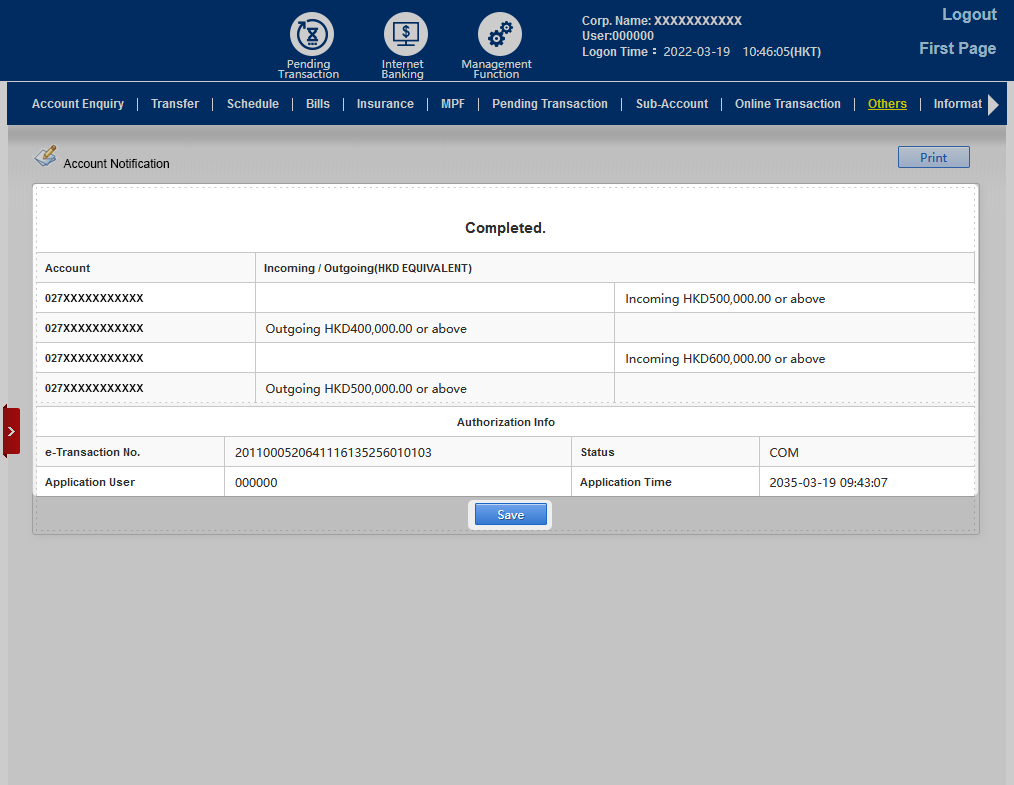Open the Schedule menu
This screenshot has width=1014, height=785.
253,104
